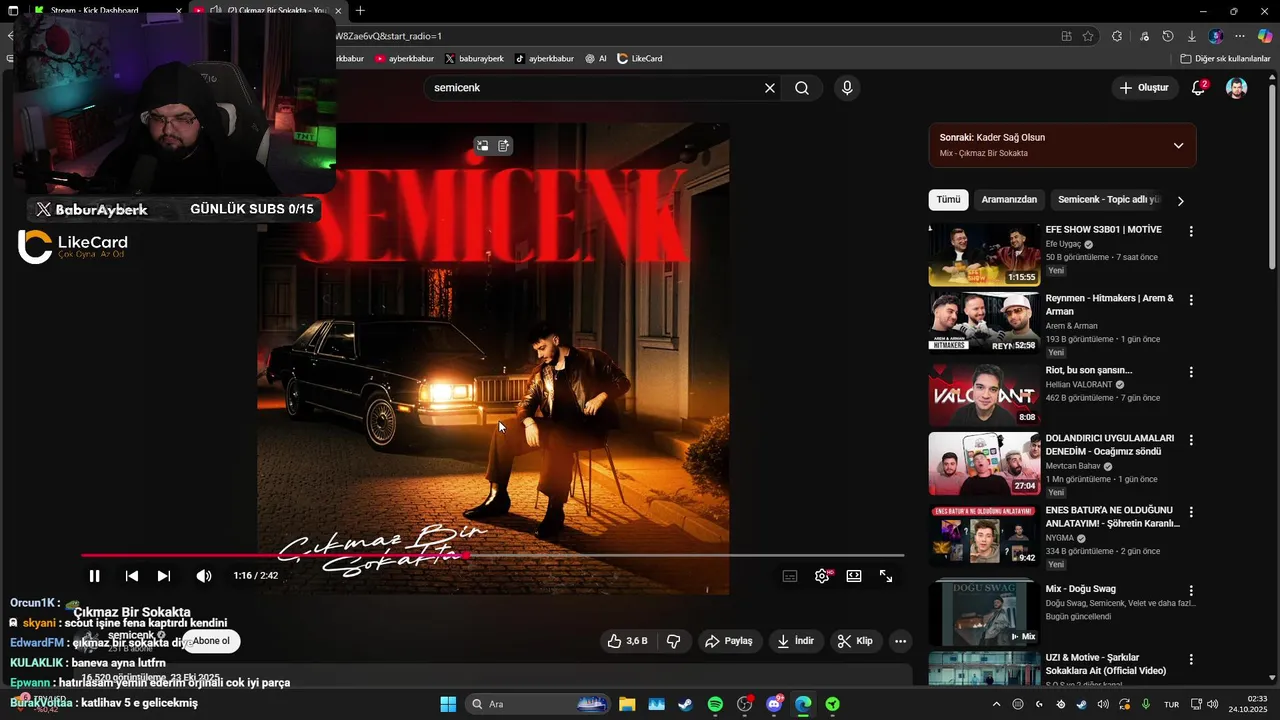This screenshot has width=1280, height=720.
Task: Click the Abone ol subscribe button
Action: point(211,641)
